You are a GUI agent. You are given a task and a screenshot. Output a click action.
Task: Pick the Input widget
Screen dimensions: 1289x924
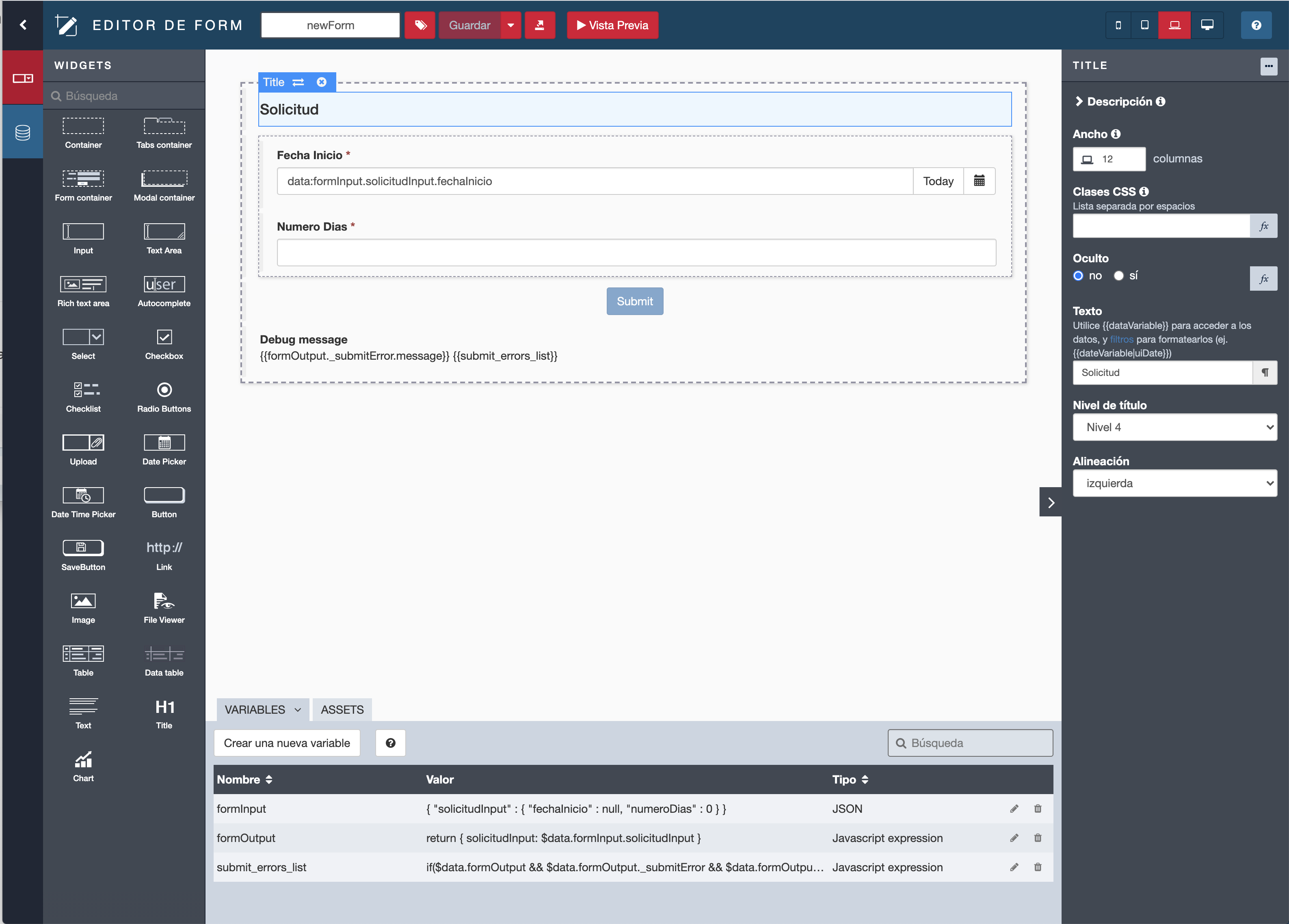click(x=83, y=239)
